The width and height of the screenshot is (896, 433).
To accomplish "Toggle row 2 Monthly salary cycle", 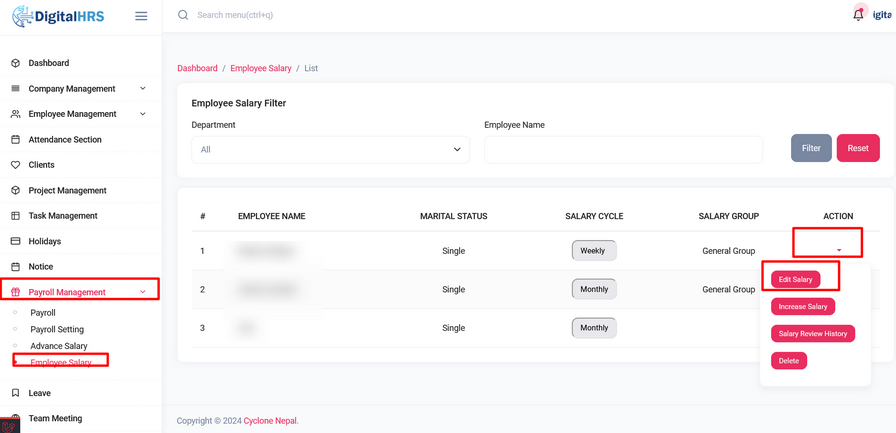I will [x=594, y=289].
